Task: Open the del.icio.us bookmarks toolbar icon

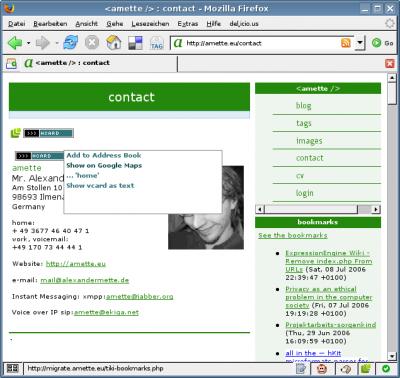Action: click(135, 43)
